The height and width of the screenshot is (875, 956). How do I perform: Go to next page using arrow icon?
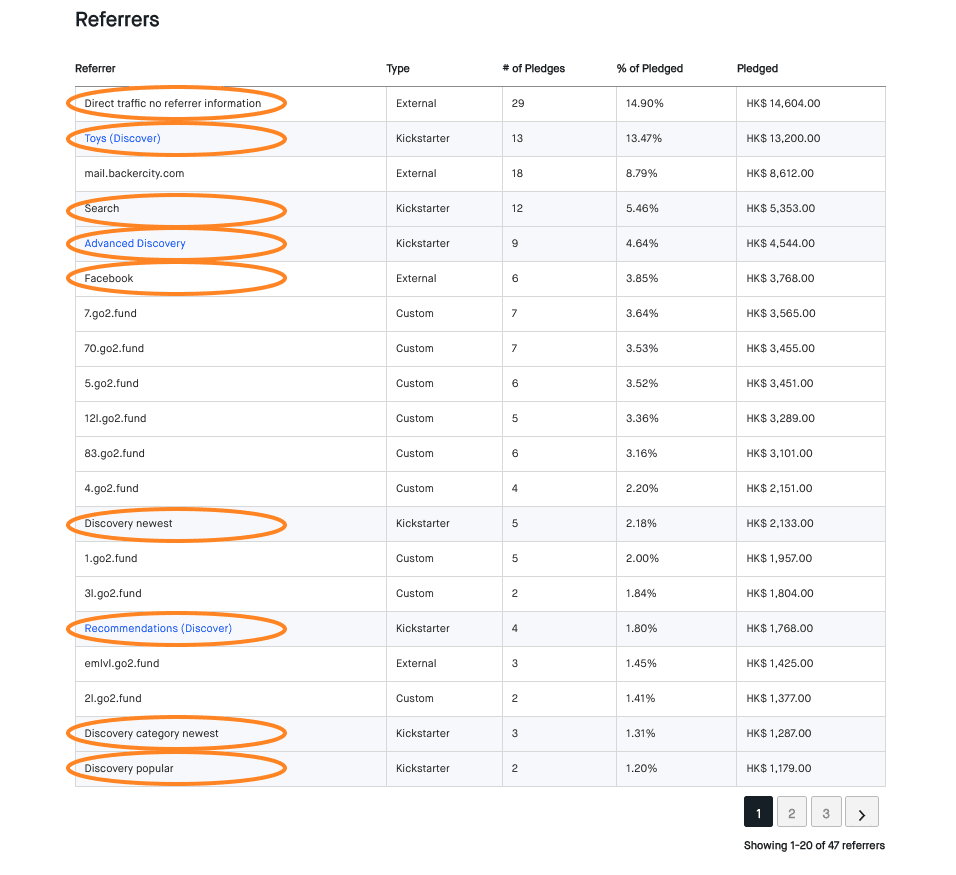click(861, 811)
